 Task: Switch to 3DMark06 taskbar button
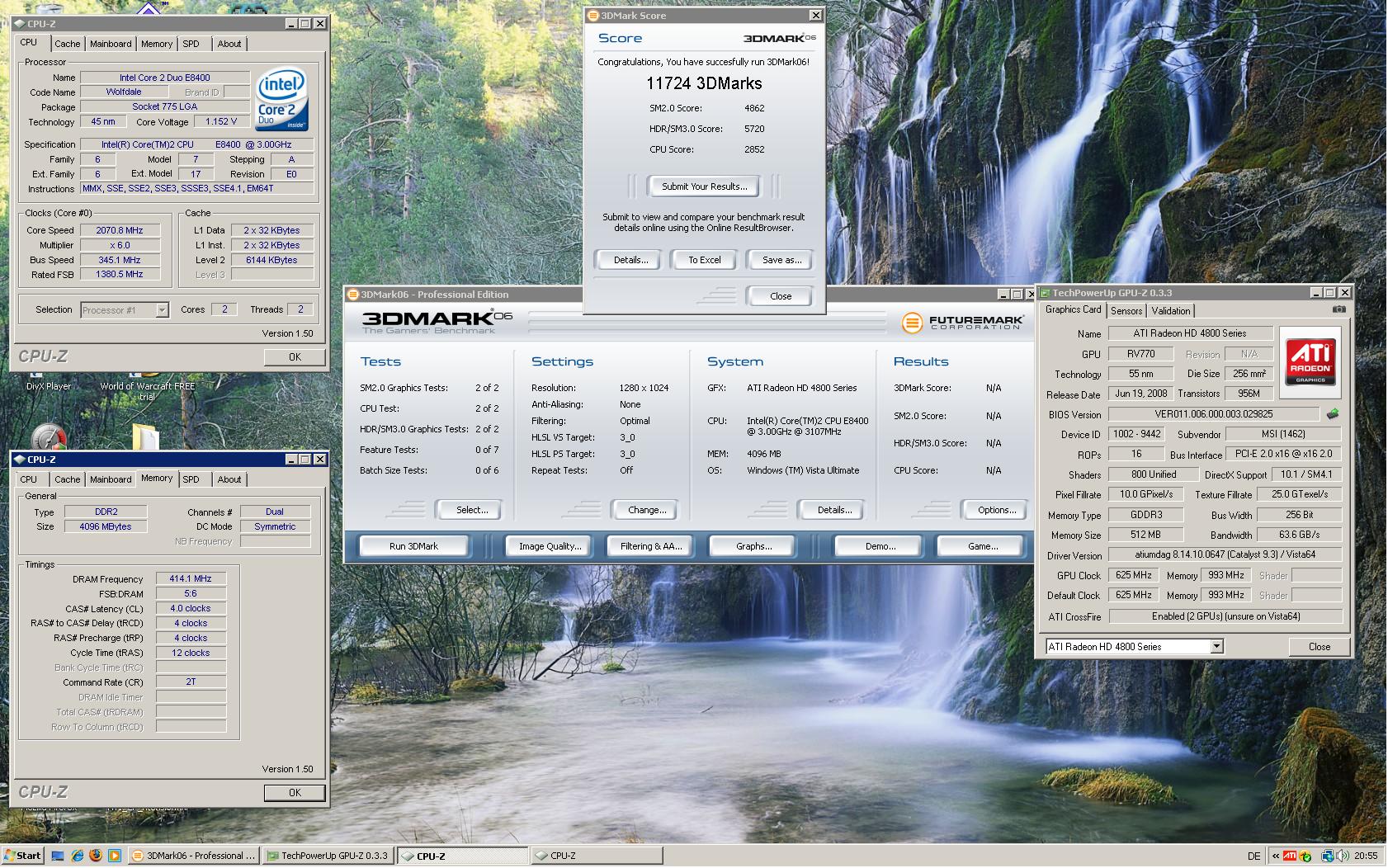pos(194,856)
